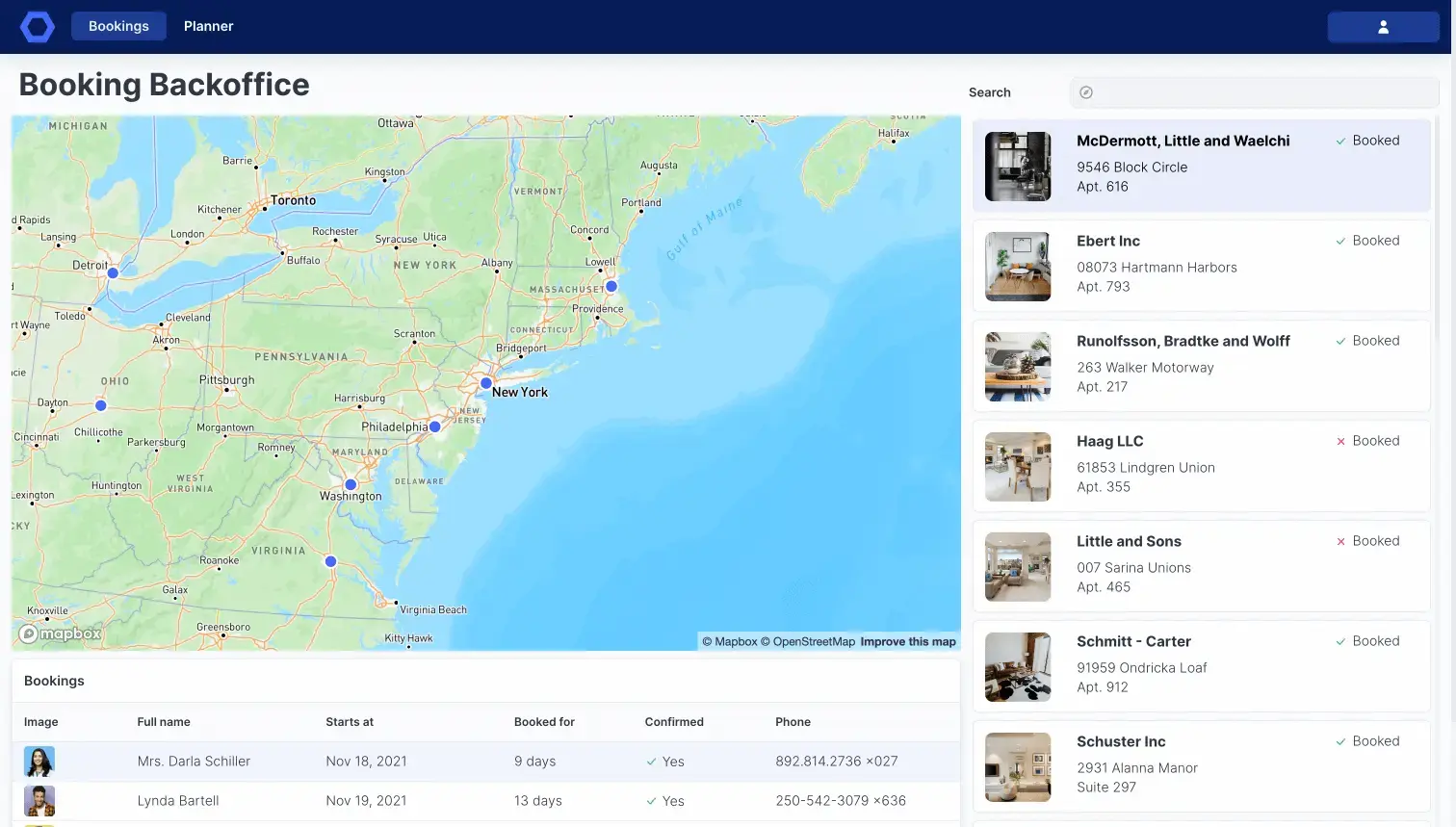Screen dimensions: 1456x827
Task: Click the map marker at Washington
Action: (351, 484)
